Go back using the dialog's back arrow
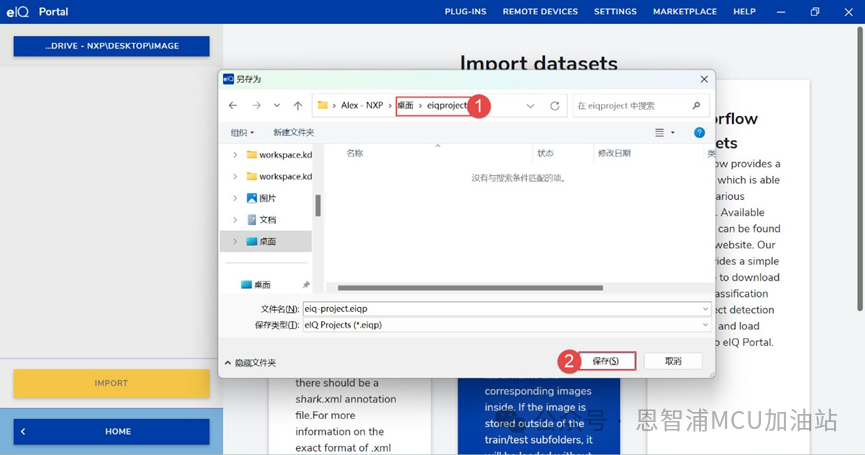This screenshot has width=865, height=455. click(x=233, y=105)
